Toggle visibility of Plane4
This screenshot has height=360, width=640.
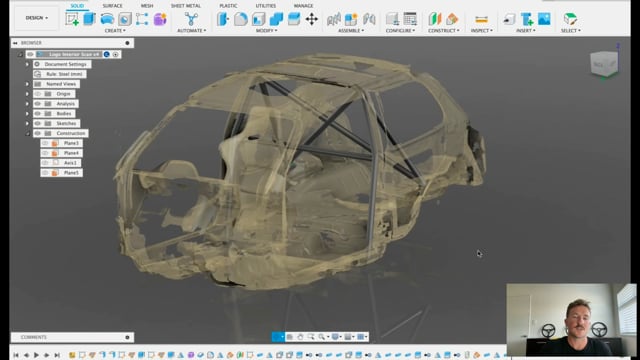pyautogui.click(x=45, y=153)
